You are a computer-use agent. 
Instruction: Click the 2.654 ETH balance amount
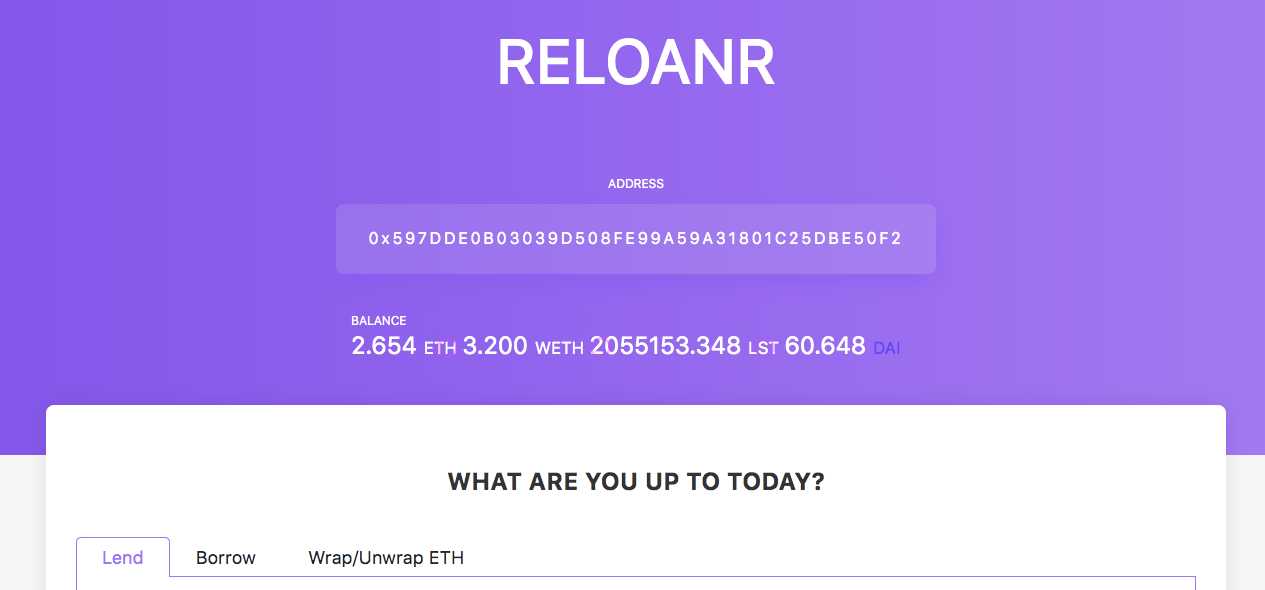384,346
